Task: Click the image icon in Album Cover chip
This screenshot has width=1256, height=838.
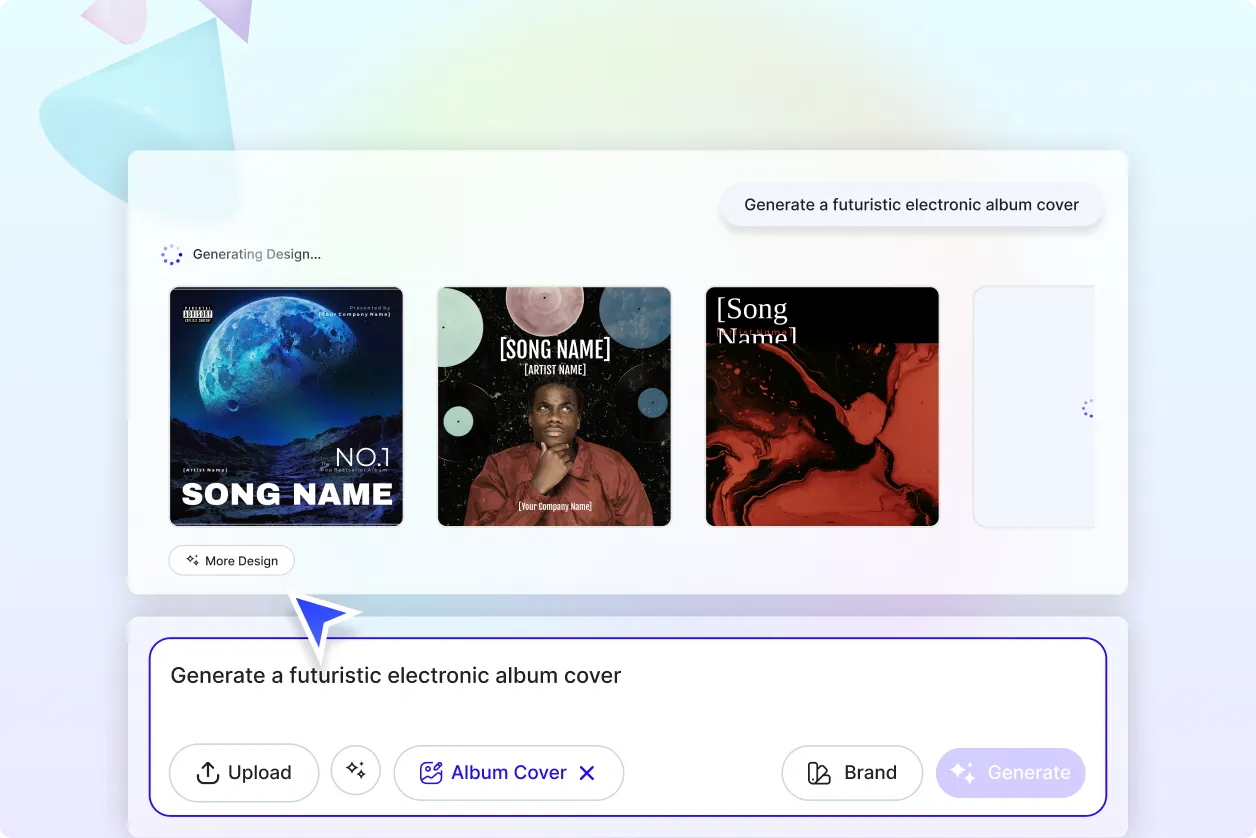Action: coord(431,773)
